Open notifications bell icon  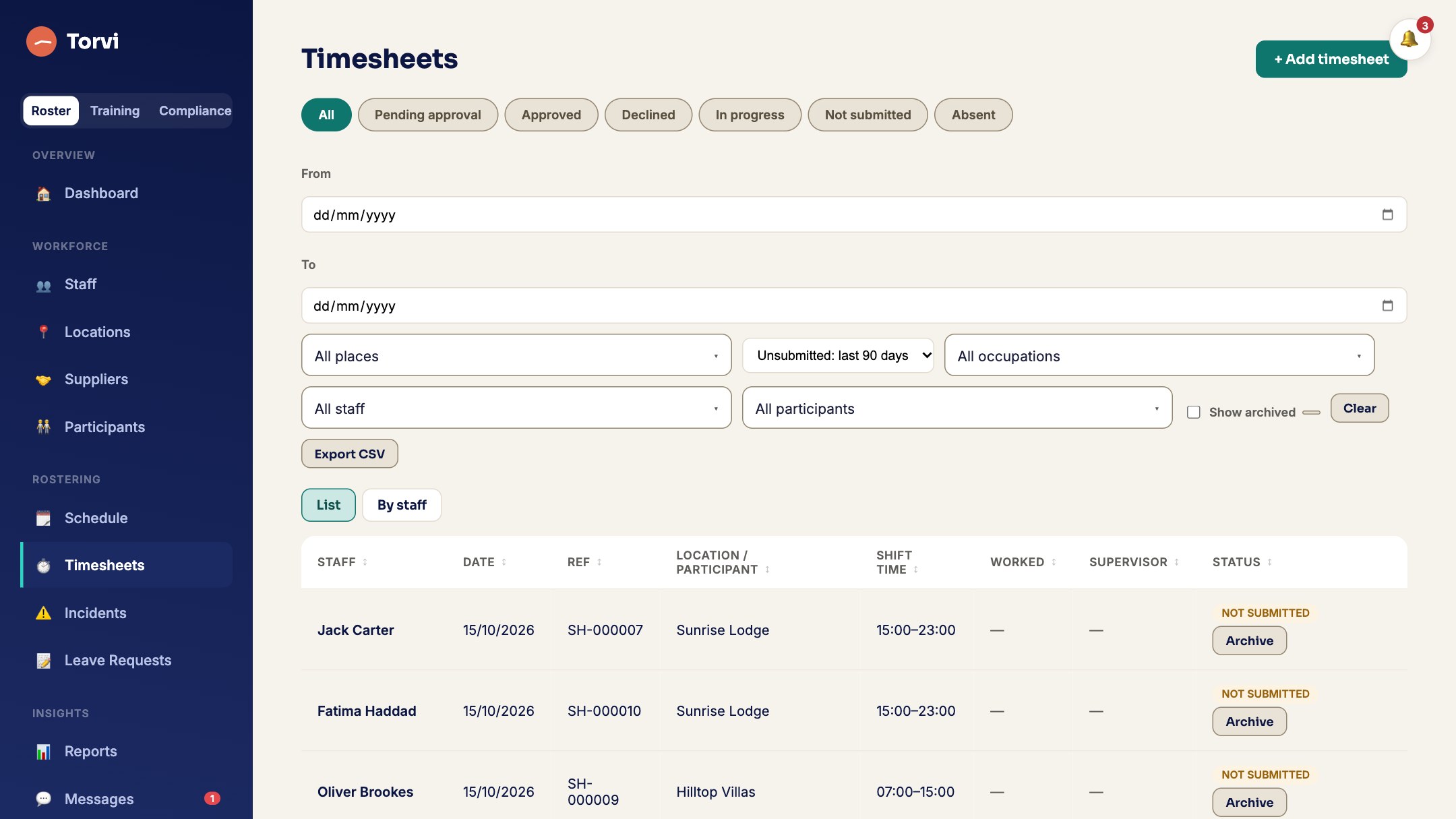pos(1409,39)
